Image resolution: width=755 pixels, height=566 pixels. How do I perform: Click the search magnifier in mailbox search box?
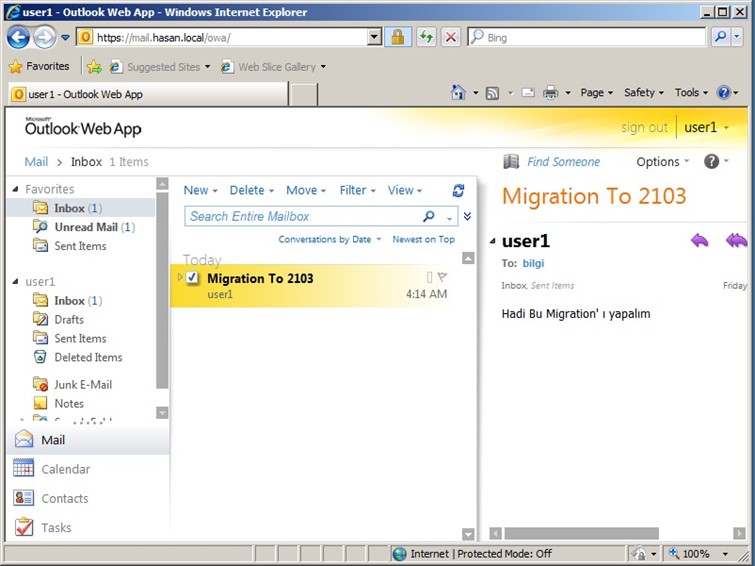(429, 216)
